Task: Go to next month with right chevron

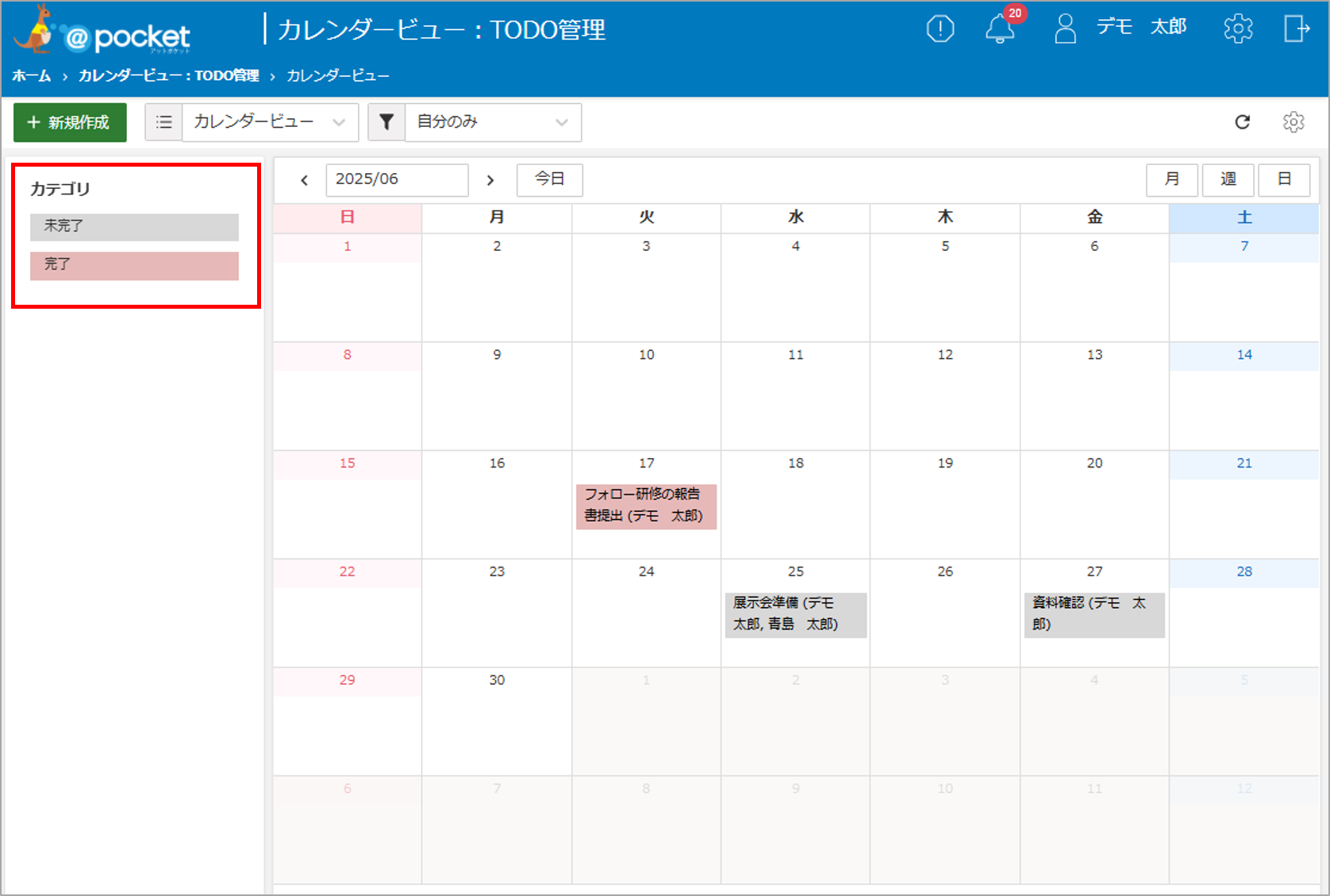Action: pyautogui.click(x=490, y=180)
